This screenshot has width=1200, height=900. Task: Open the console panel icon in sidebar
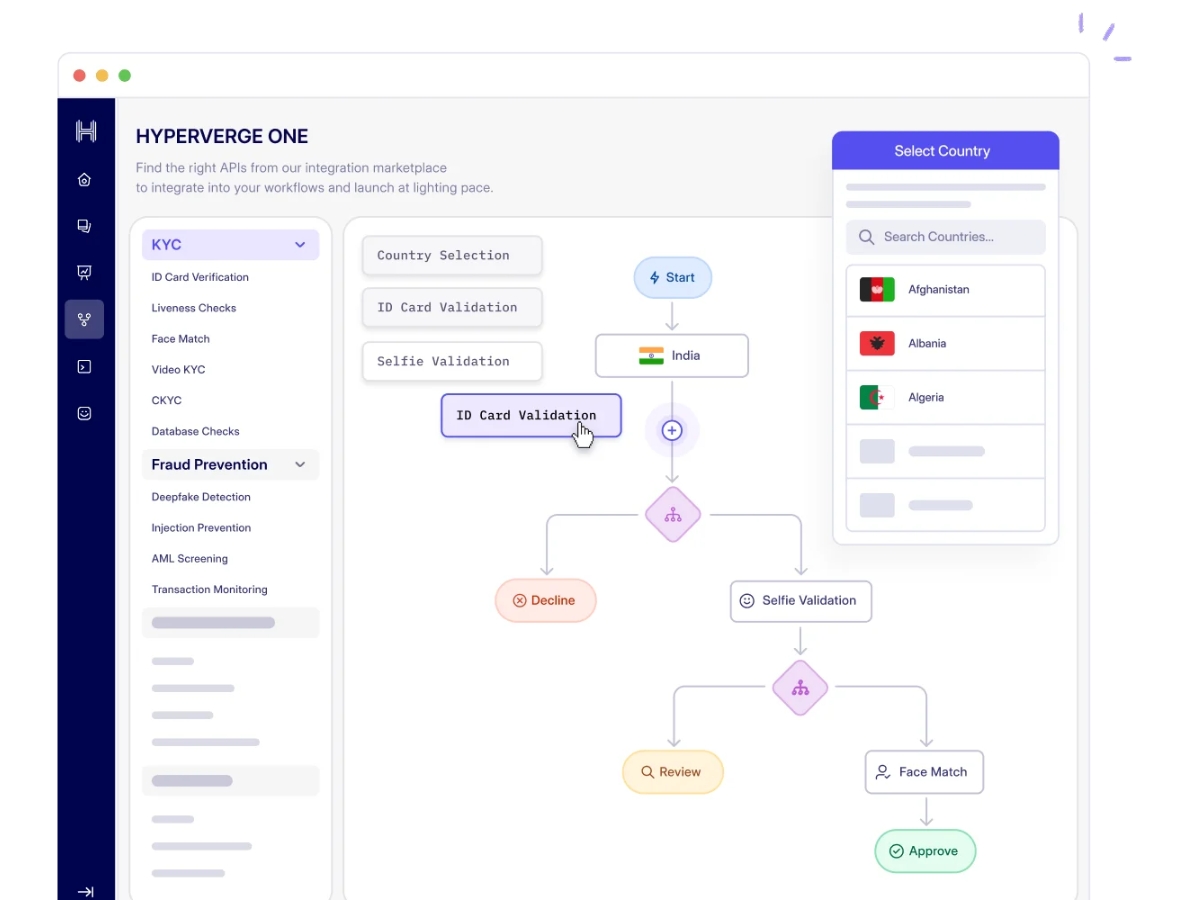(85, 367)
